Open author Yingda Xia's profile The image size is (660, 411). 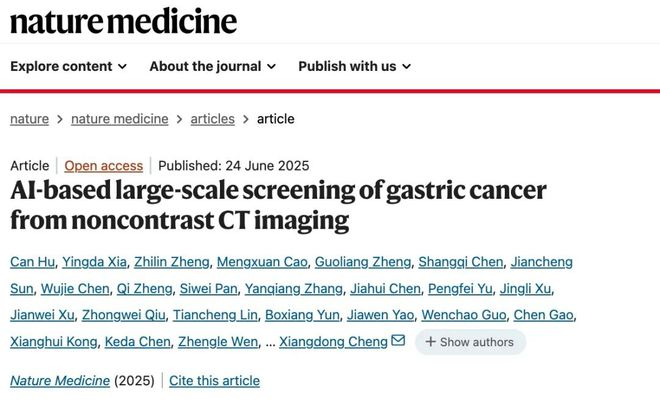[93, 262]
